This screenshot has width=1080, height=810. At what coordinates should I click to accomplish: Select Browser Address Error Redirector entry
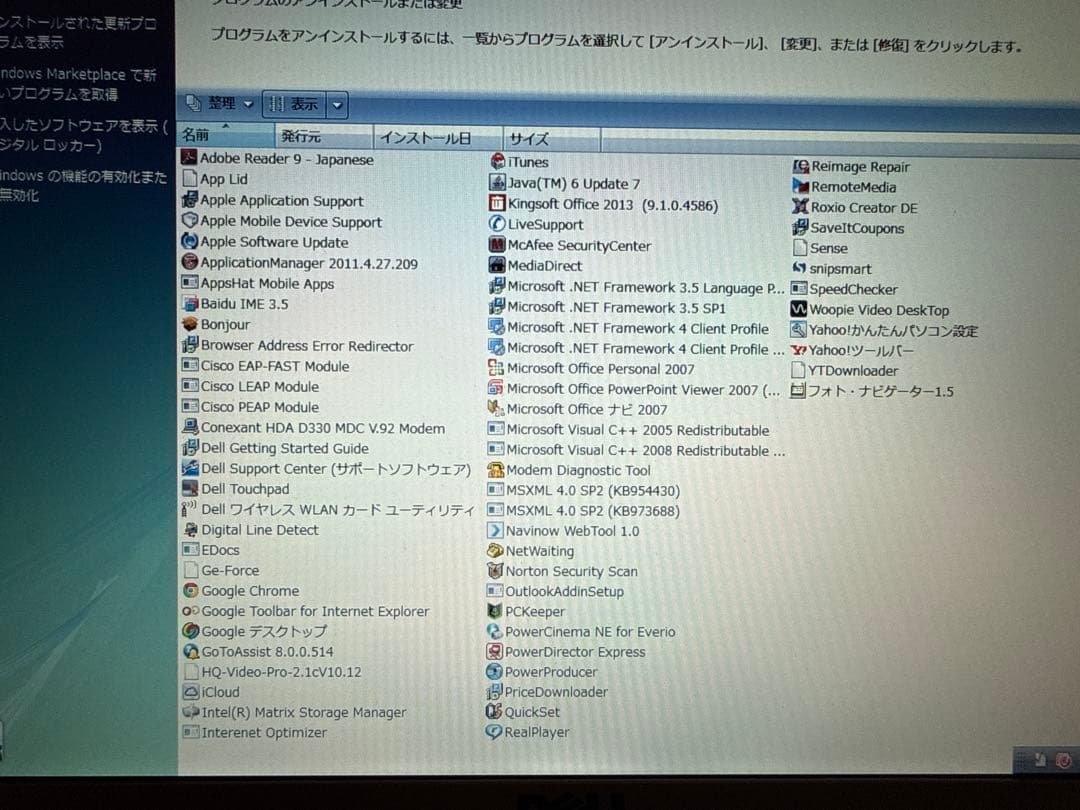[298, 345]
